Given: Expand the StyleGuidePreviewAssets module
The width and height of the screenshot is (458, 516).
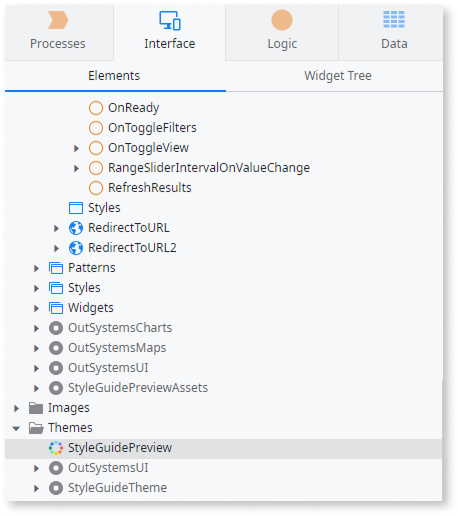Looking at the screenshot, I should pyautogui.click(x=36, y=388).
